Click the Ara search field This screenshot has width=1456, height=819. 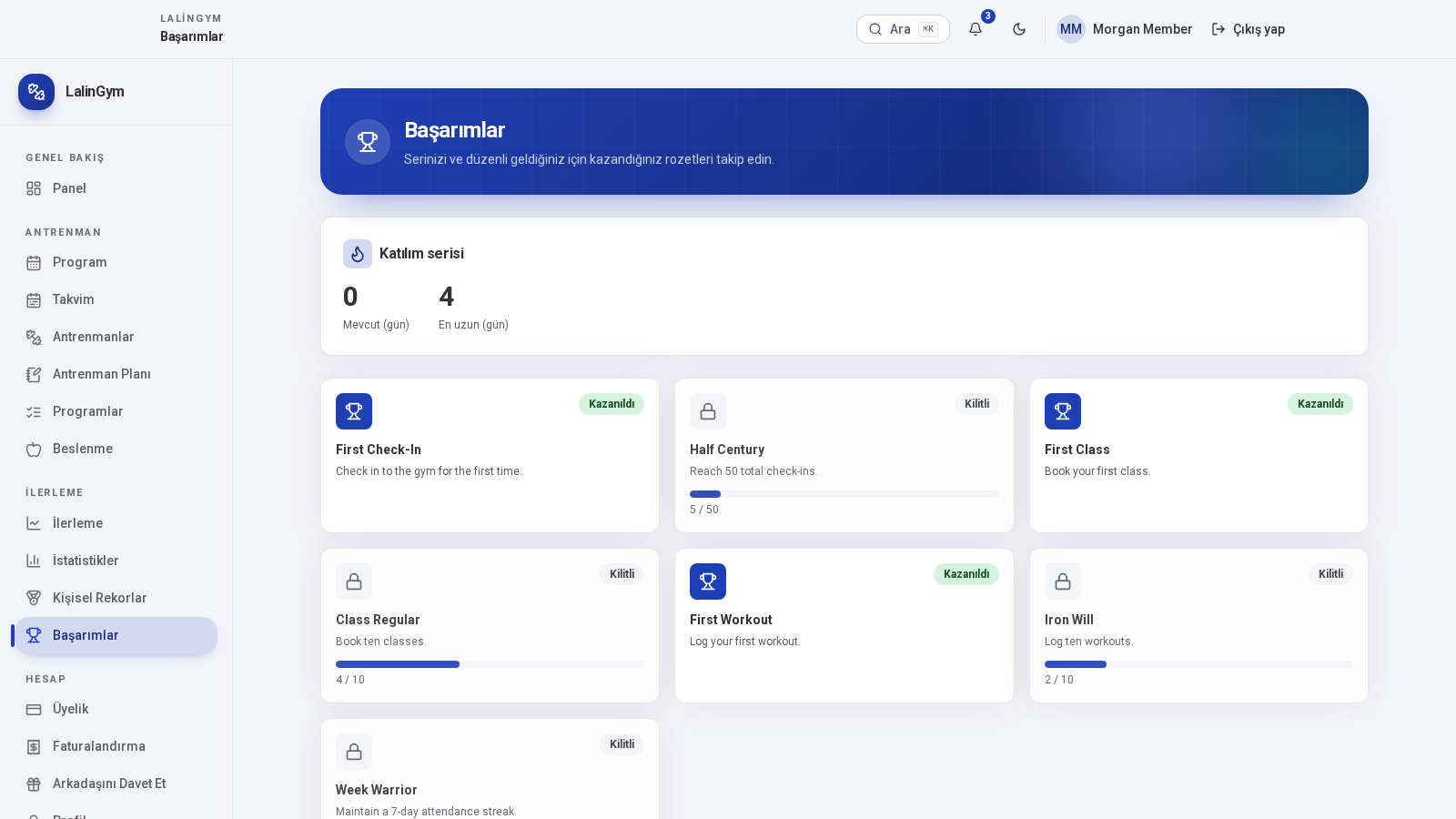903,29
